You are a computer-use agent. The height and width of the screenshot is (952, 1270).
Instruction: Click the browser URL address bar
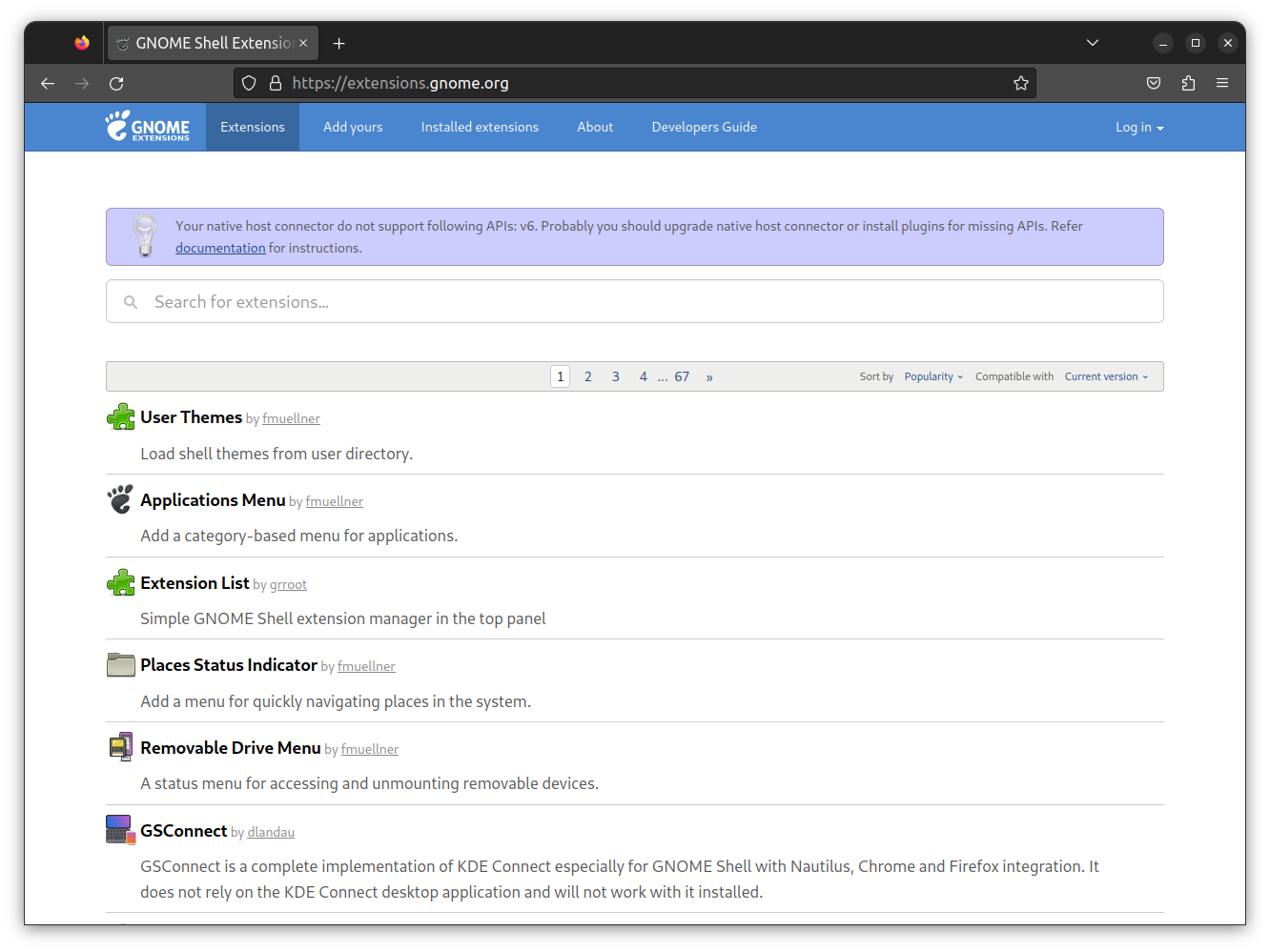635,83
